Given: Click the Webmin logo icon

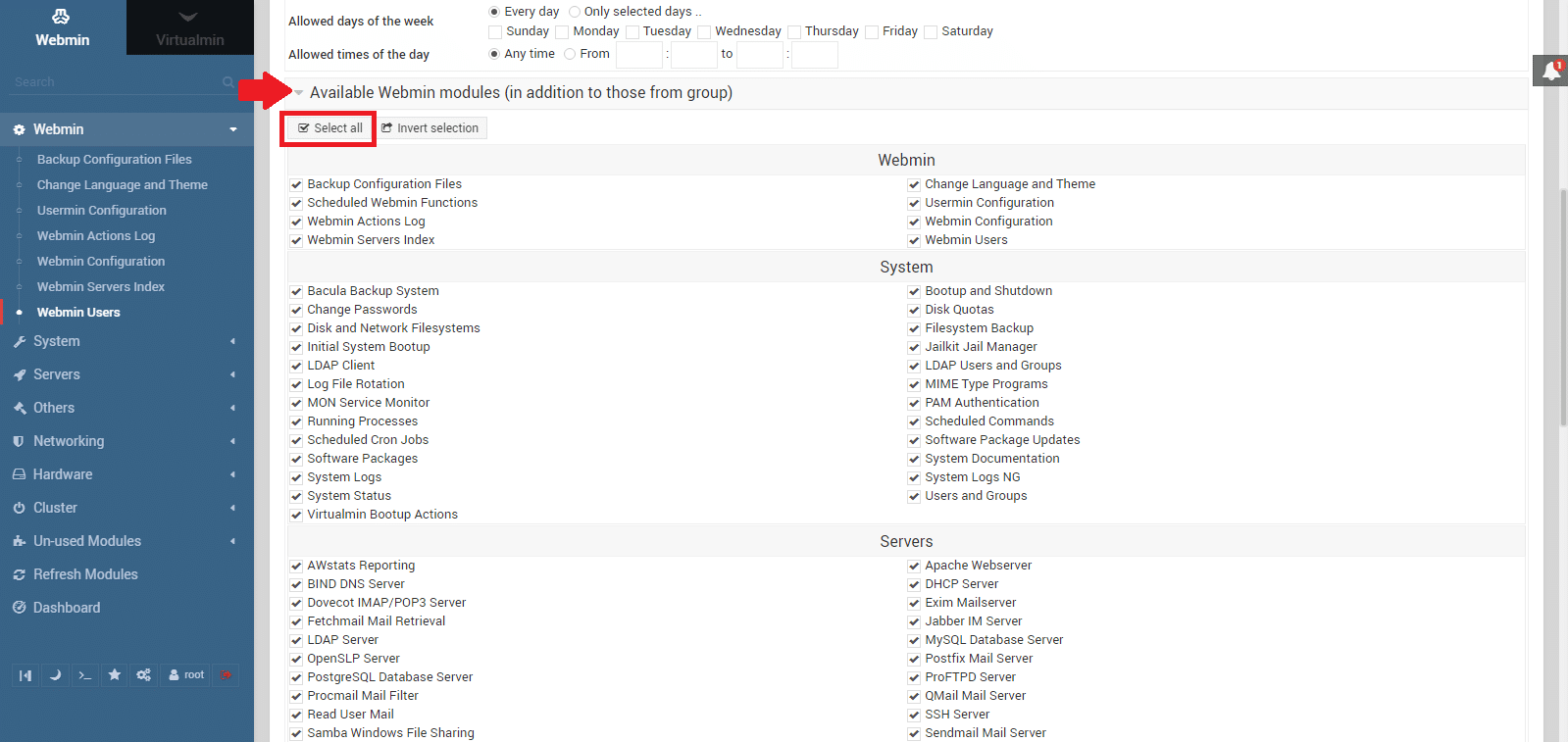Looking at the screenshot, I should tap(62, 16).
